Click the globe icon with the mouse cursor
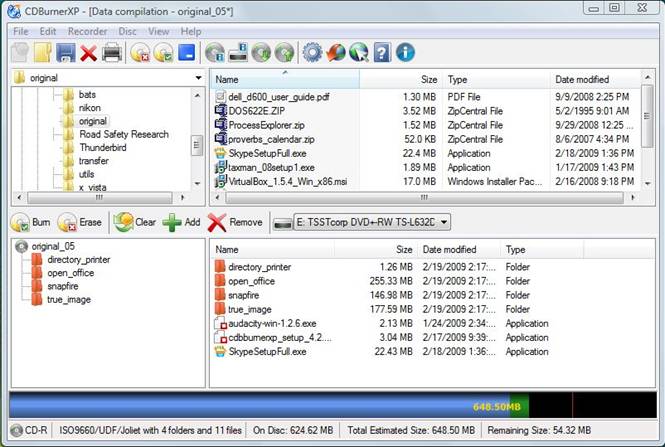The image size is (665, 447). pyautogui.click(x=359, y=53)
